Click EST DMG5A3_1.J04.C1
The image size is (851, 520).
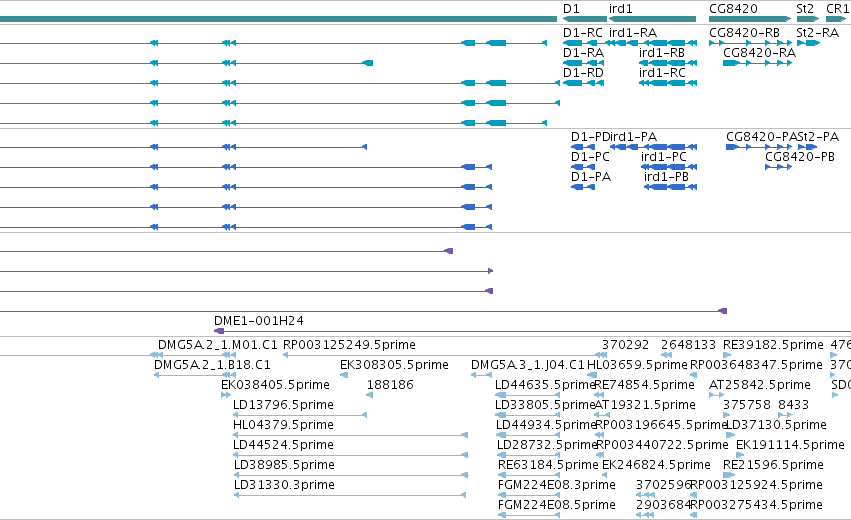point(528,365)
